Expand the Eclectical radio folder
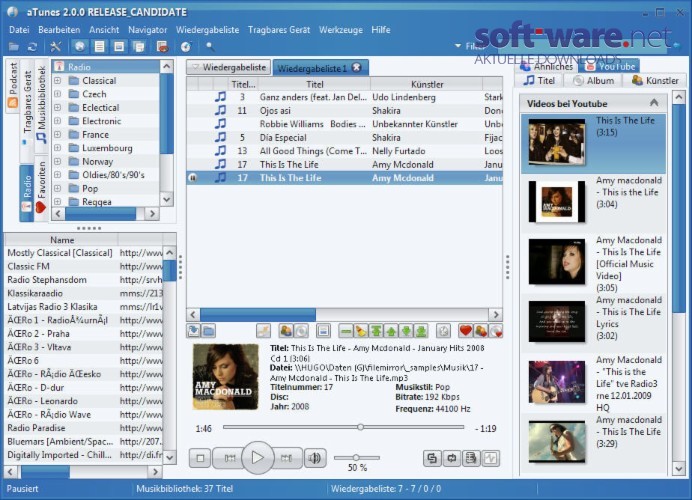Viewport: 692px width, 500px height. coord(57,108)
